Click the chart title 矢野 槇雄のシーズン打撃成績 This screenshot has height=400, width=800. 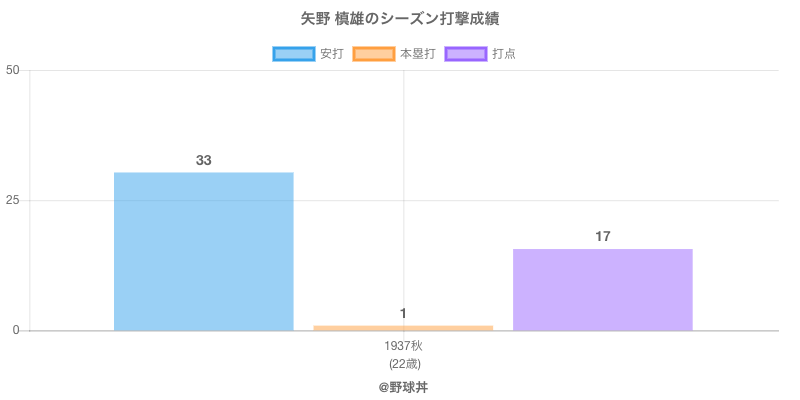[x=400, y=19]
